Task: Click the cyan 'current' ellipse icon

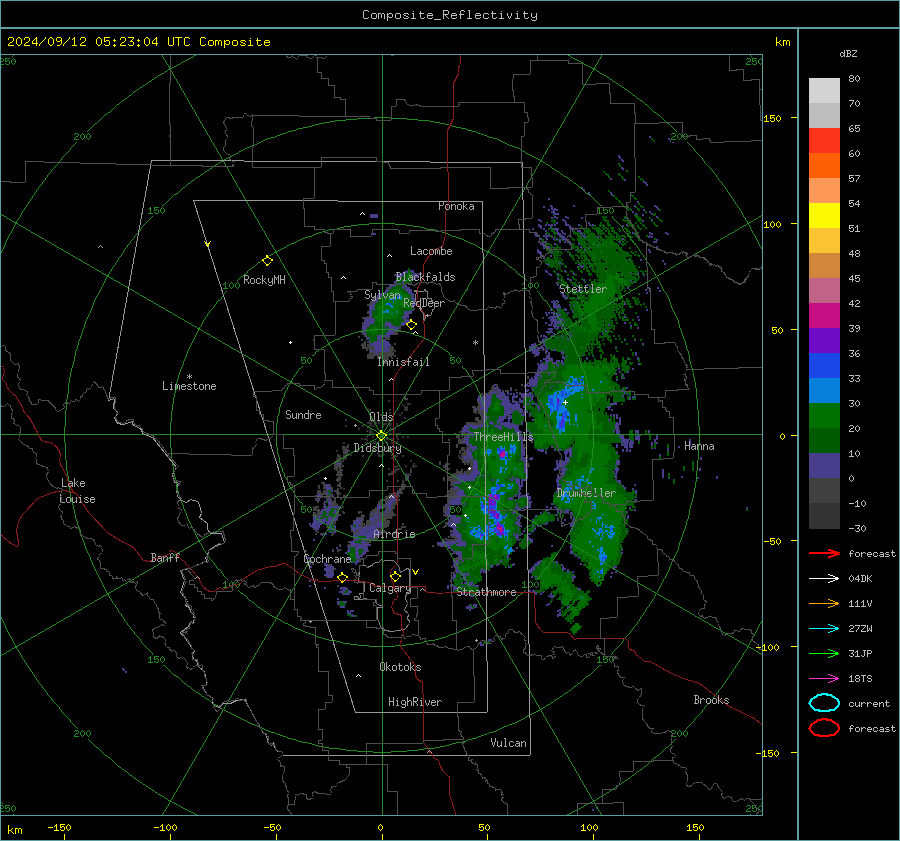Action: [824, 703]
